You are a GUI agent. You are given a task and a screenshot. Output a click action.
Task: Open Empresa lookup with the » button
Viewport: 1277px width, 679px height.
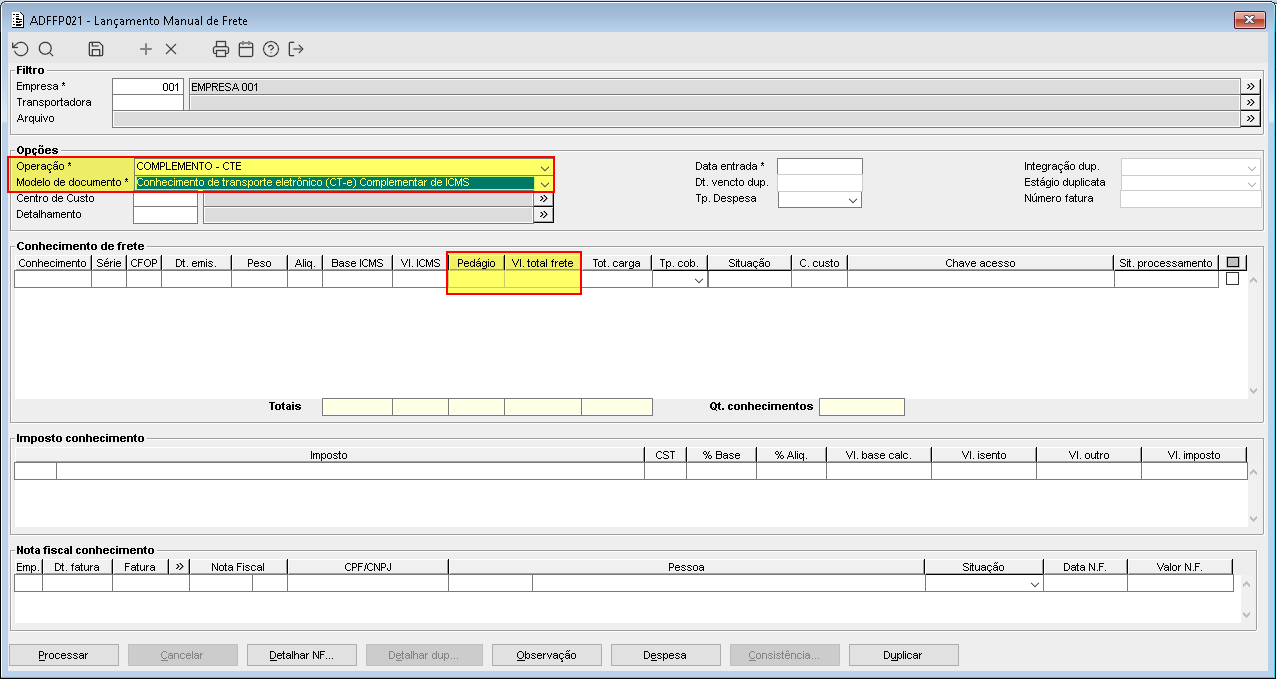[x=1249, y=87]
